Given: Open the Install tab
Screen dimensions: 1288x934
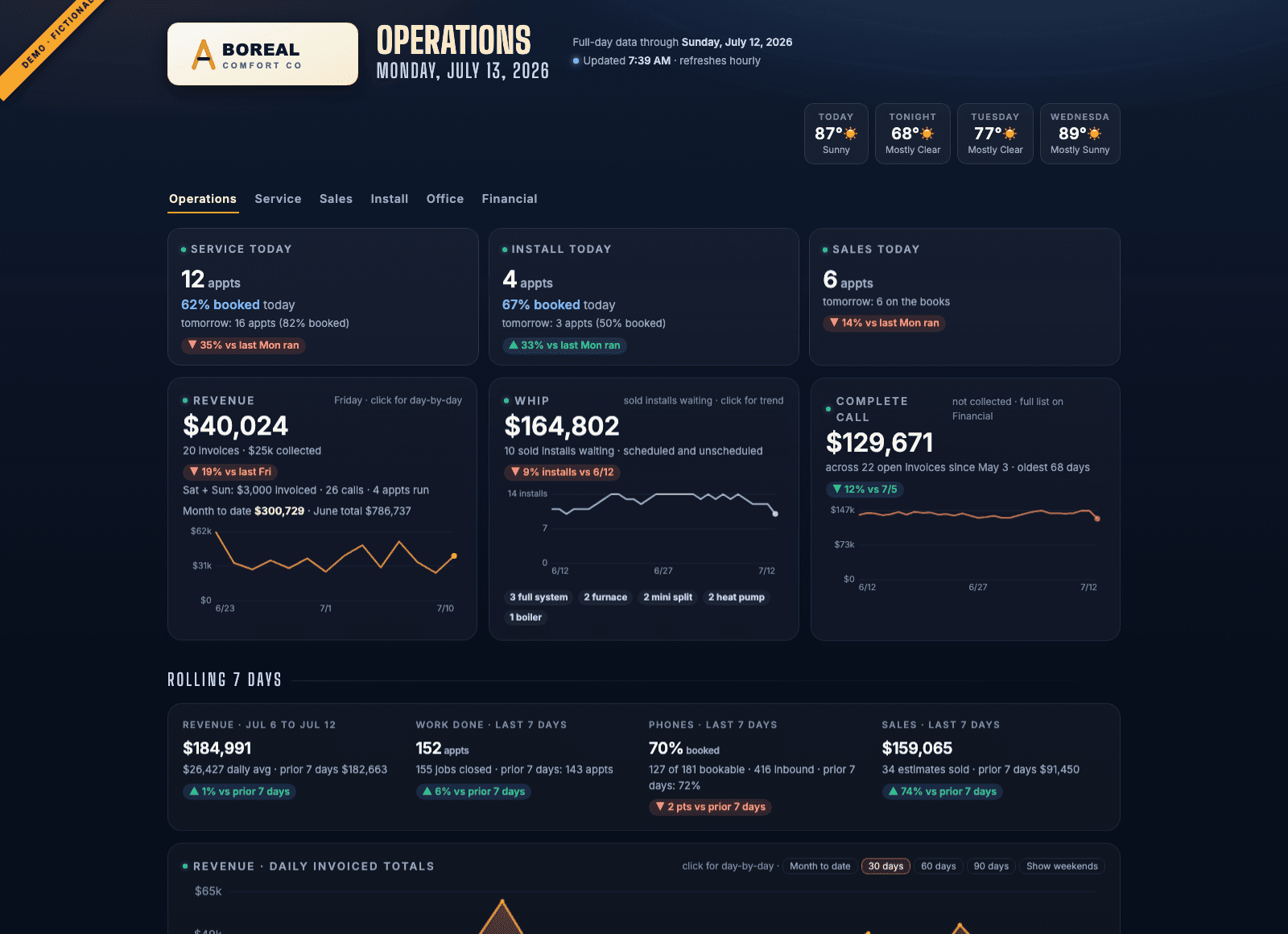Looking at the screenshot, I should pyautogui.click(x=389, y=199).
